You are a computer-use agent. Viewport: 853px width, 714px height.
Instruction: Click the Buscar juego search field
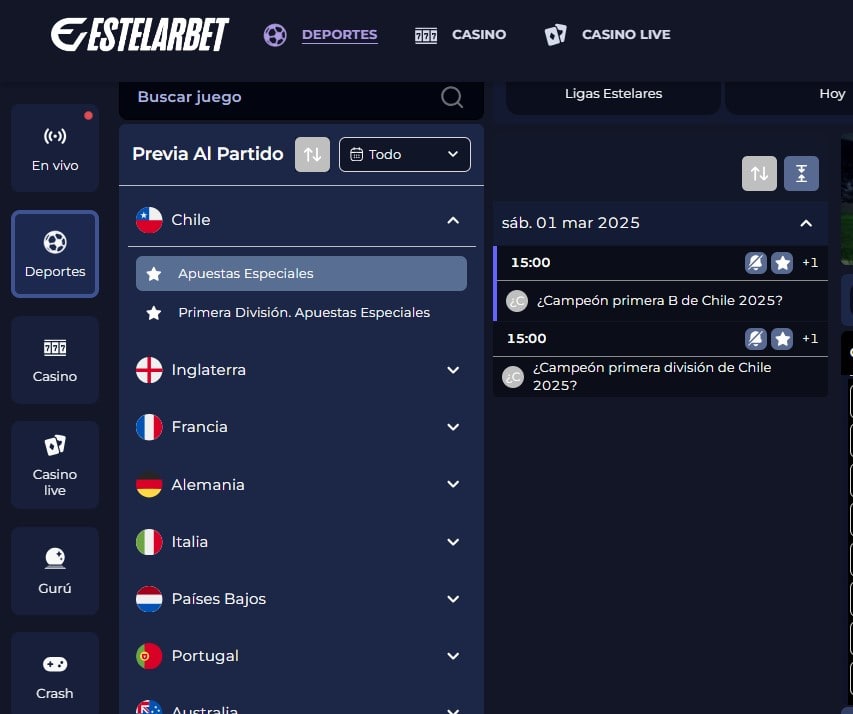click(x=280, y=97)
